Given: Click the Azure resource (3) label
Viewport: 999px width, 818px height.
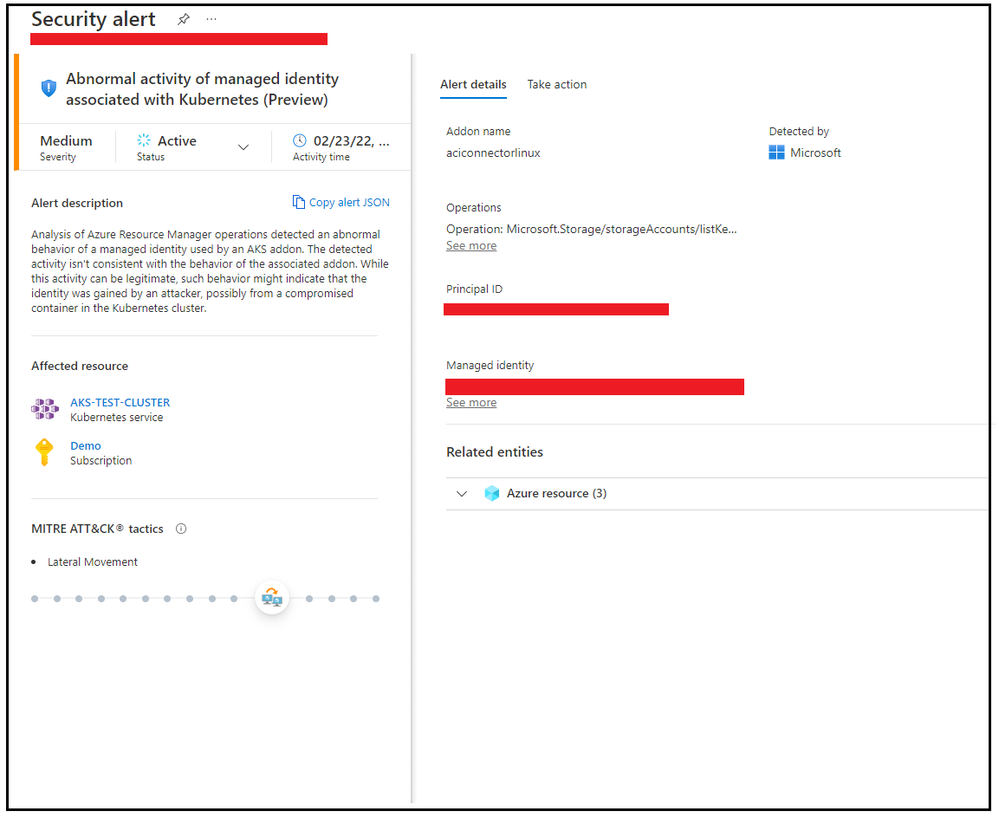Looking at the screenshot, I should 556,494.
